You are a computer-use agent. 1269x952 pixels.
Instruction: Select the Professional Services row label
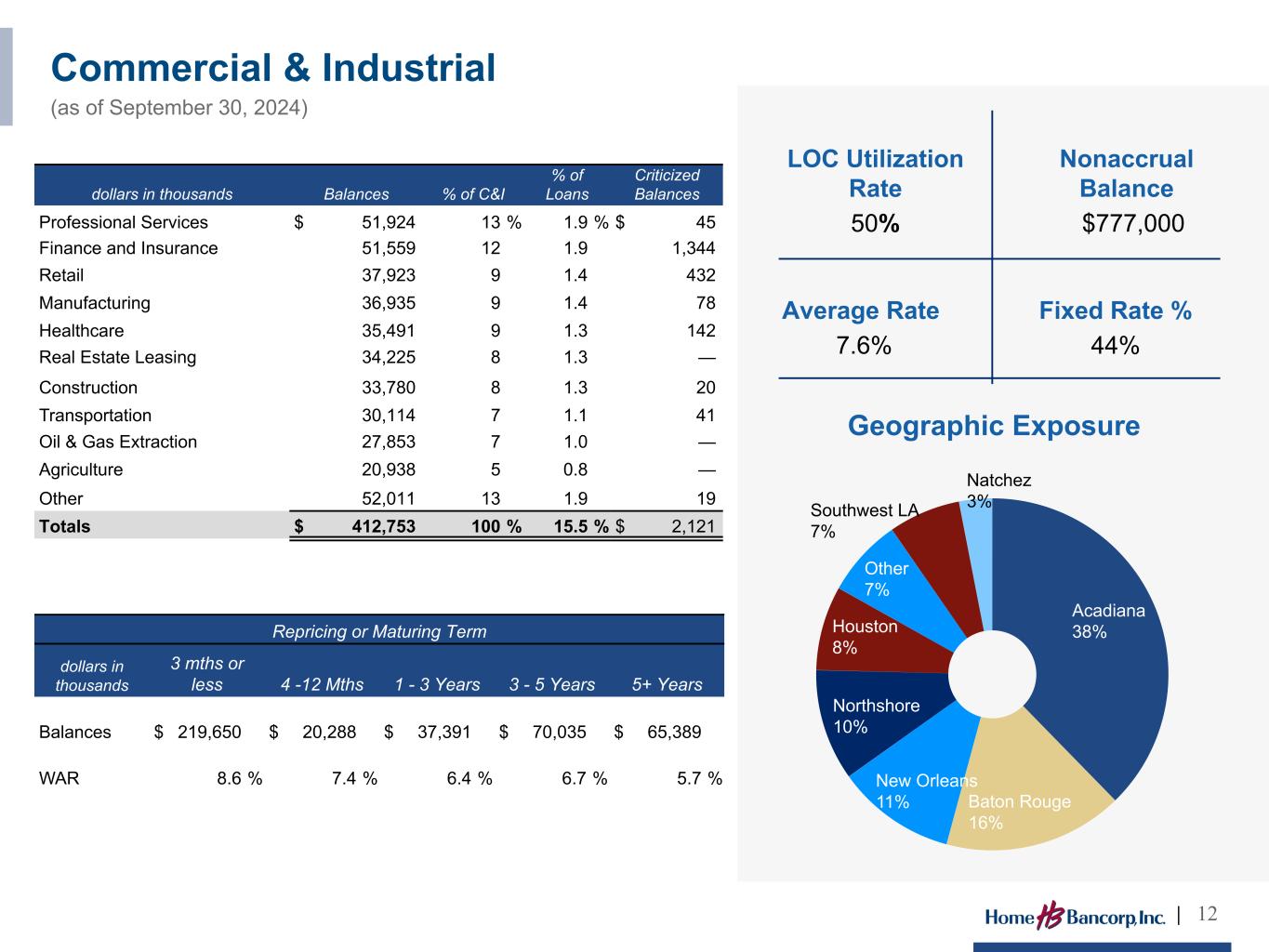[124, 222]
